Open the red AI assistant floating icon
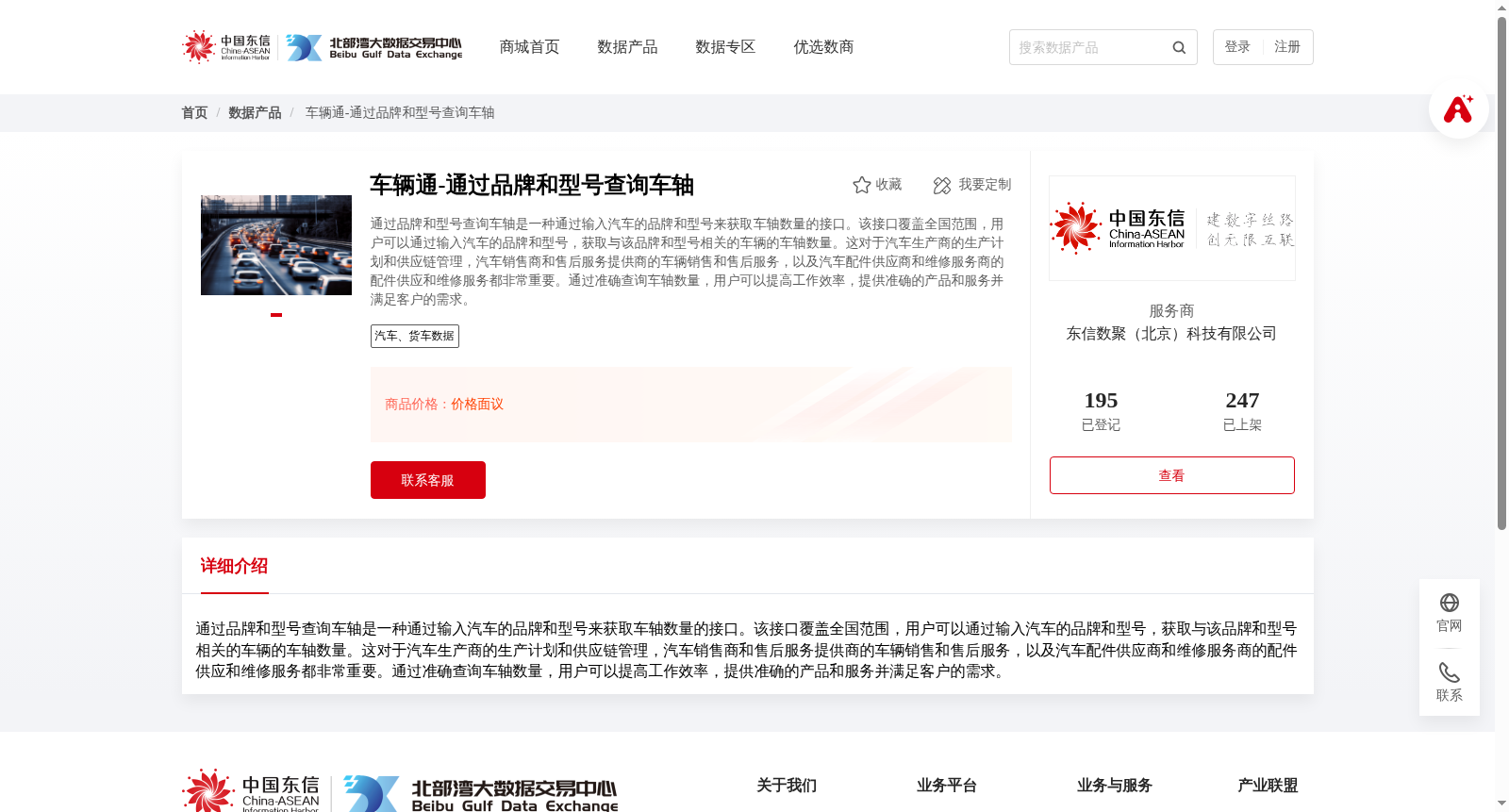Screen dimensions: 1509x812 [1458, 108]
